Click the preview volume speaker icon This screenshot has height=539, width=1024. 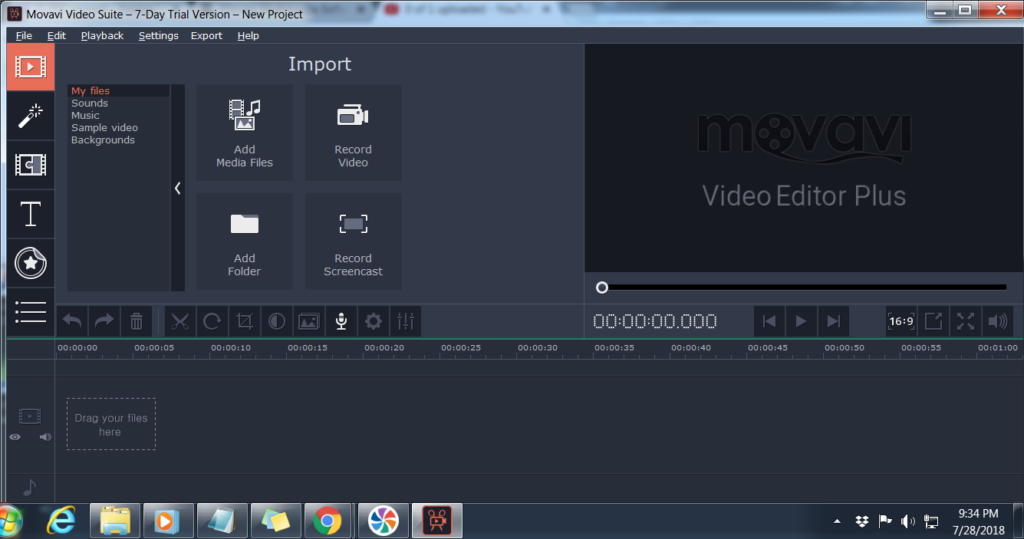[998, 321]
